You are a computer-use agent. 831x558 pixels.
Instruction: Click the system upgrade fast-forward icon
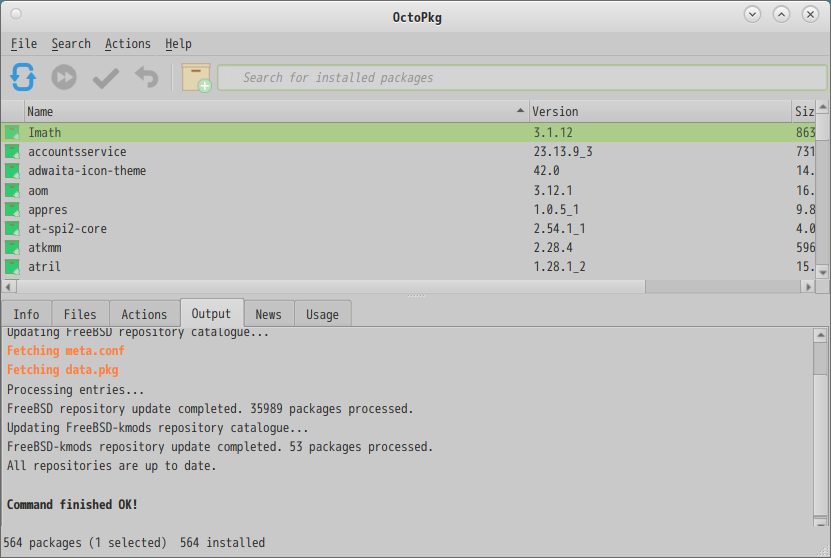64,77
